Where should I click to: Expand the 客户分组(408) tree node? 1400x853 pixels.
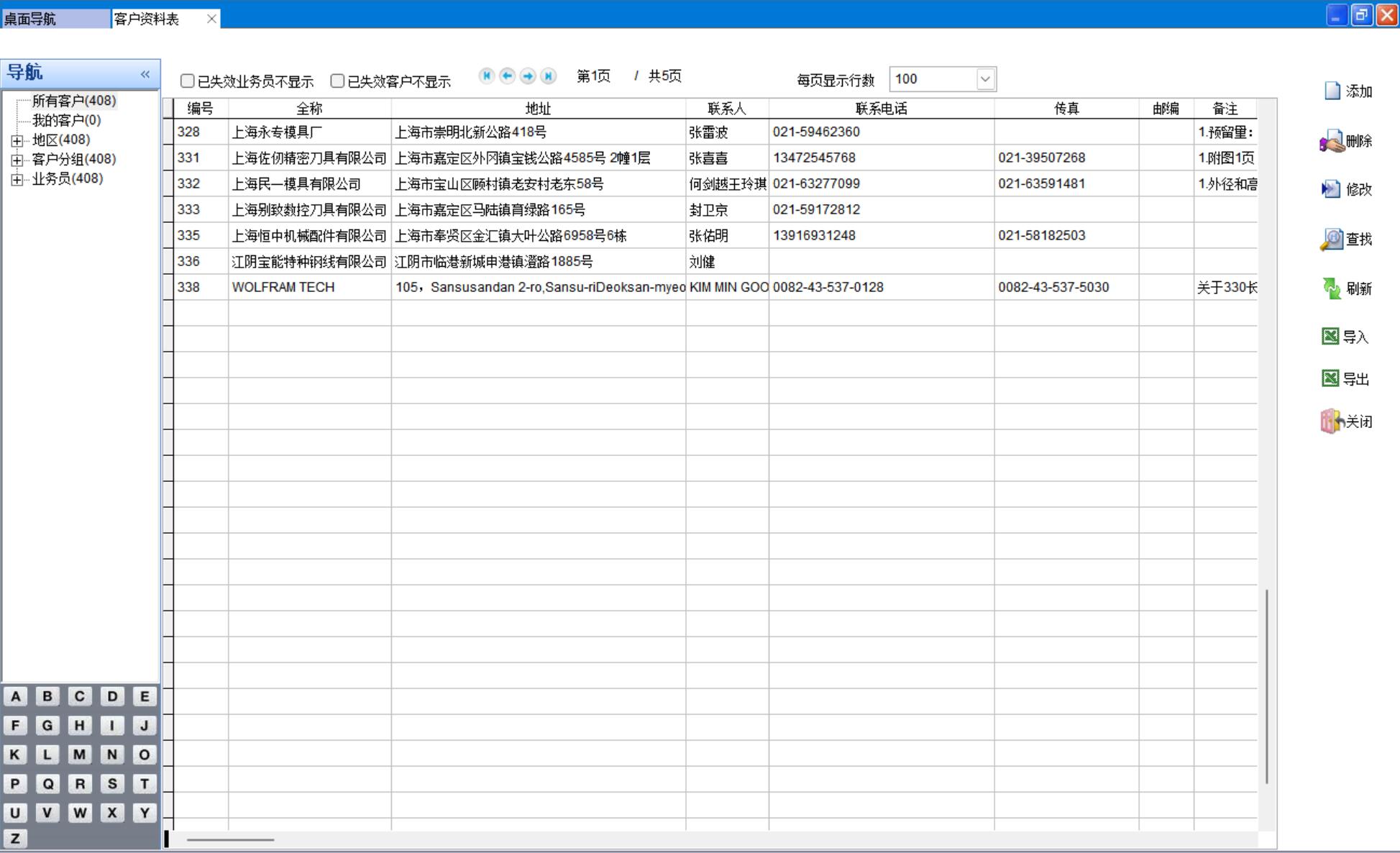17,160
